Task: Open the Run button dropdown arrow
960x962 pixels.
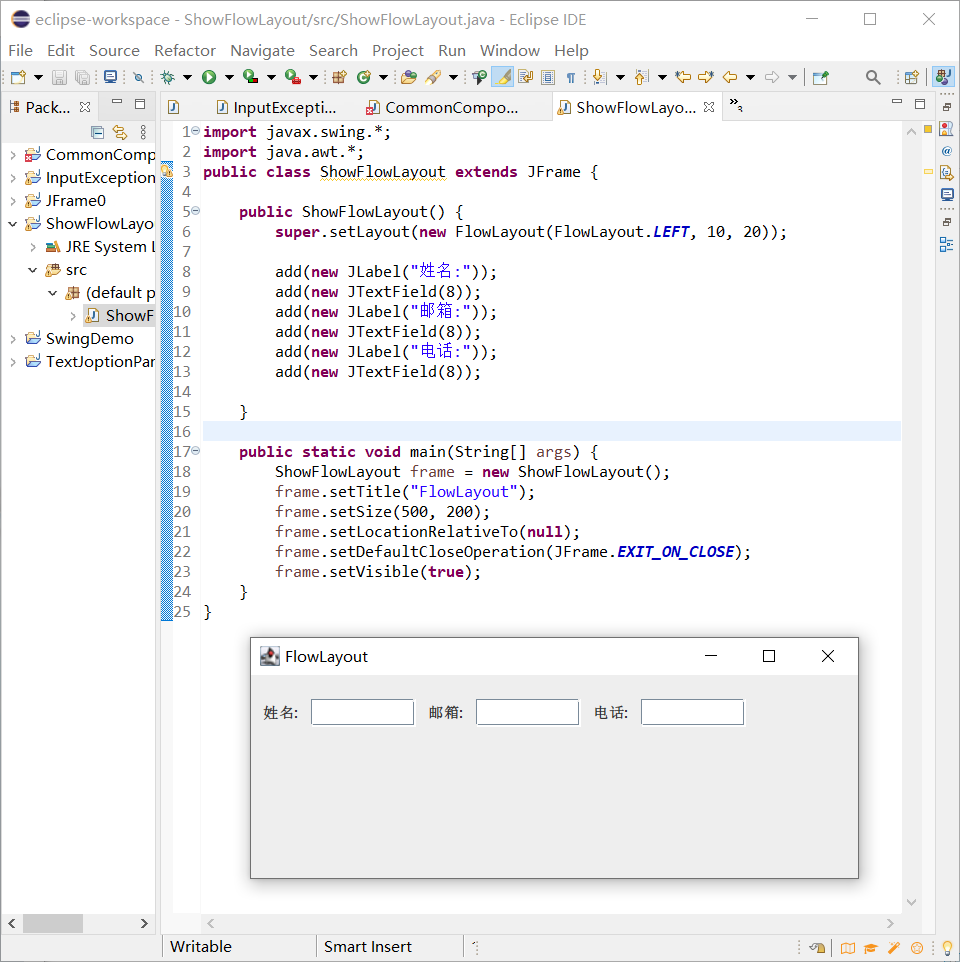Action: click(228, 77)
